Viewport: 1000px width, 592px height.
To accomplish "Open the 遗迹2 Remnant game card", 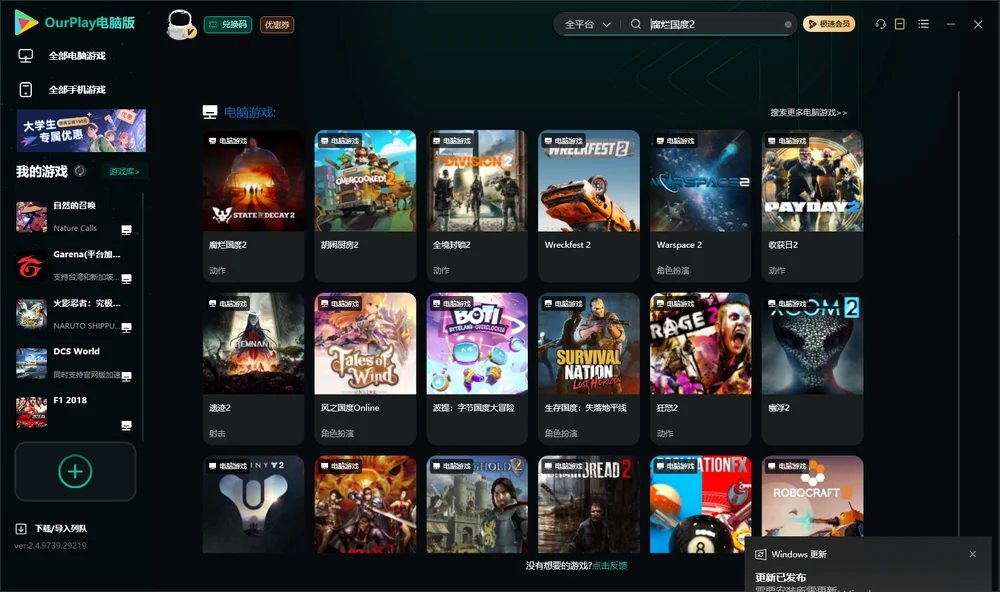I will (253, 369).
